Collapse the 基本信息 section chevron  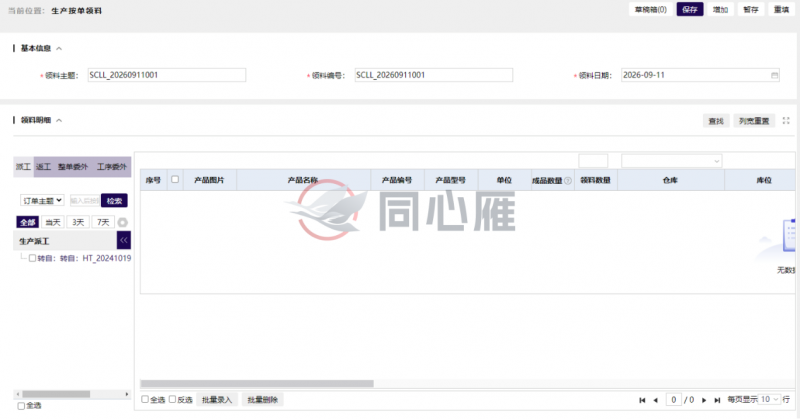tap(59, 48)
